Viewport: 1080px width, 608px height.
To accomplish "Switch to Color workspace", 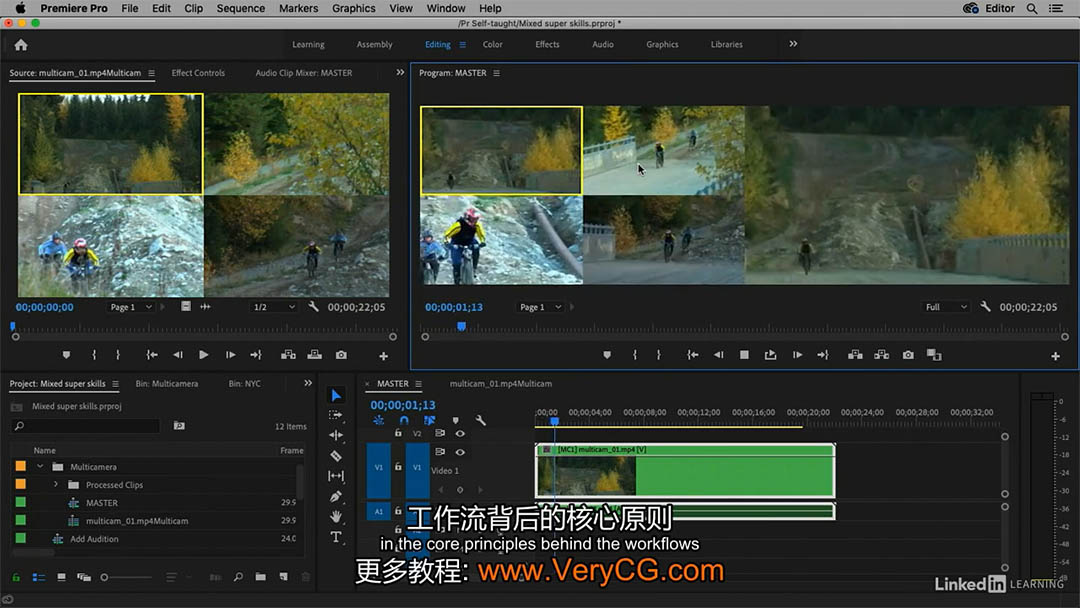I will point(492,44).
